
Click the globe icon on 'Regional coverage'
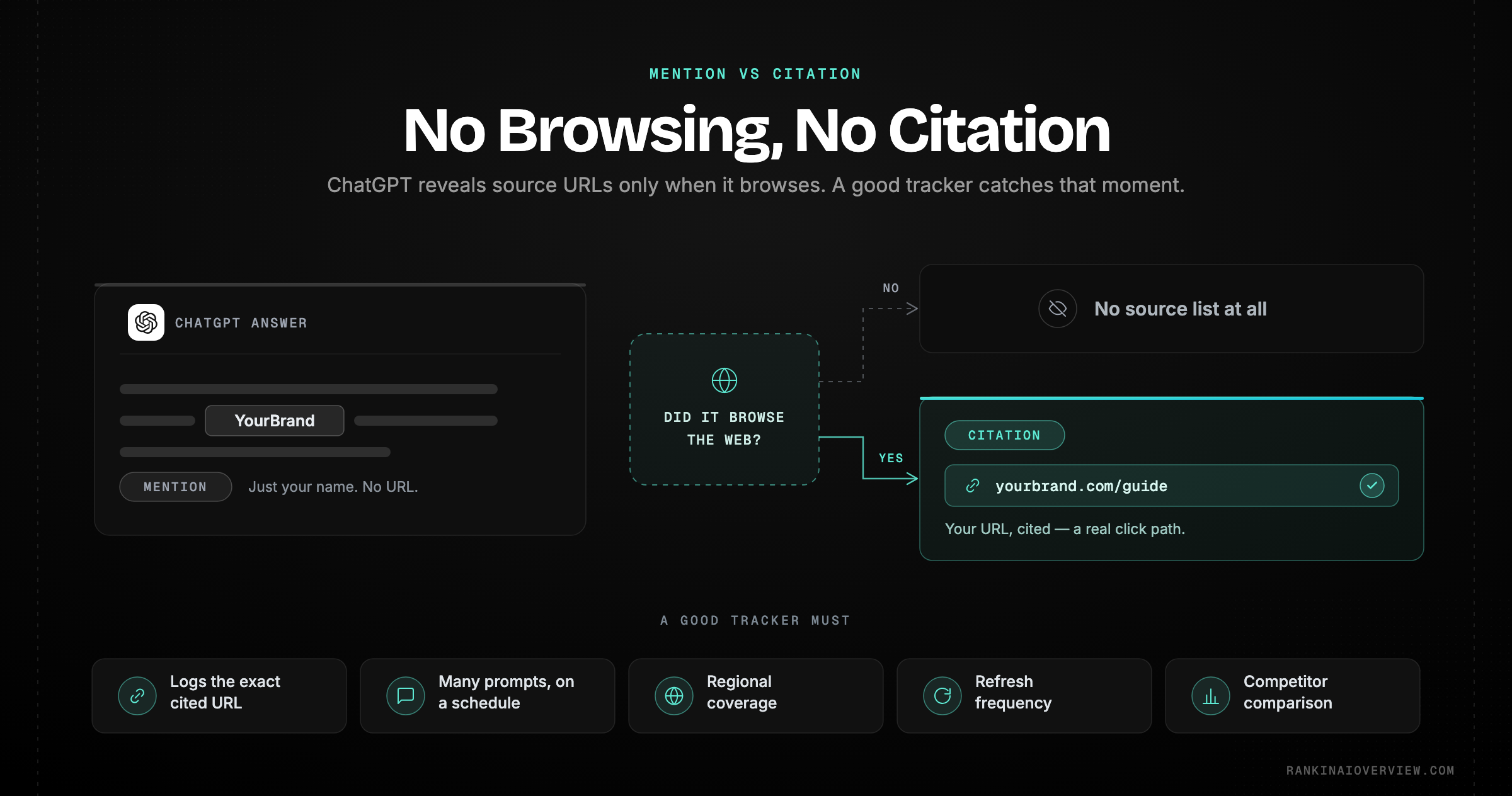pyautogui.click(x=674, y=696)
